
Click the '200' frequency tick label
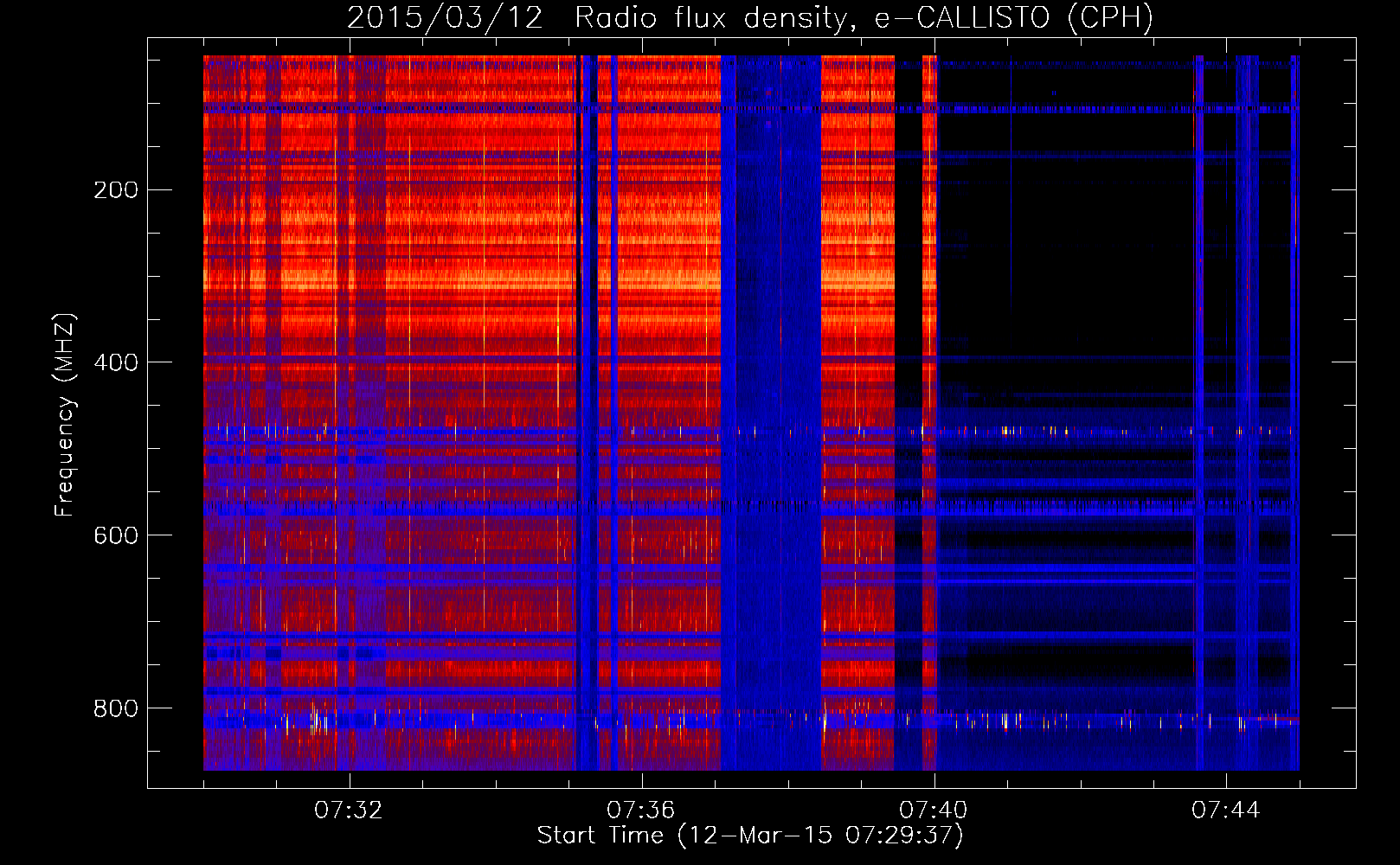click(x=116, y=190)
